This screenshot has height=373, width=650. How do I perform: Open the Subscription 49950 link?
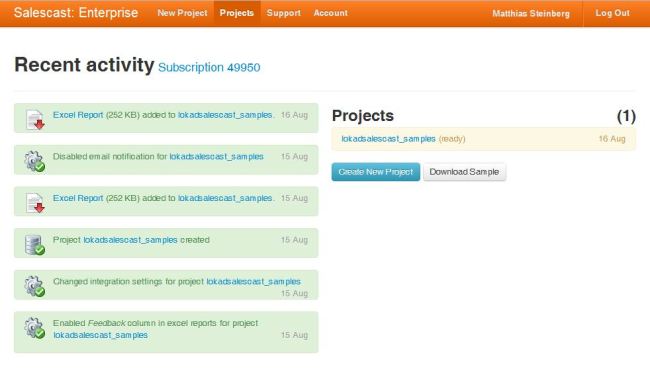(x=209, y=67)
